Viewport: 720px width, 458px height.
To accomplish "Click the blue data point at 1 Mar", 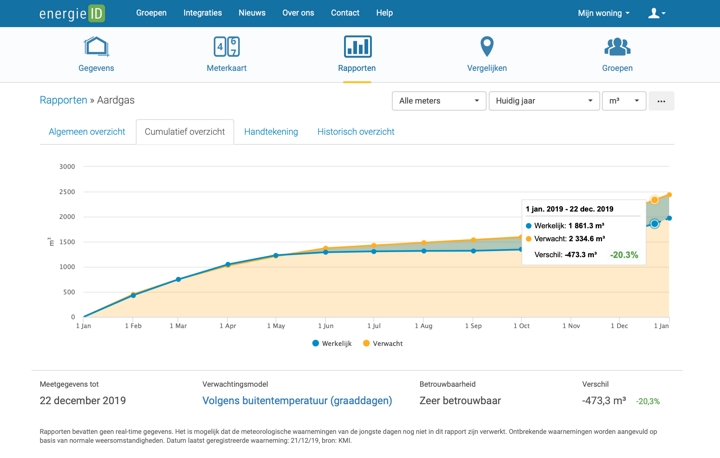I will pyautogui.click(x=179, y=279).
